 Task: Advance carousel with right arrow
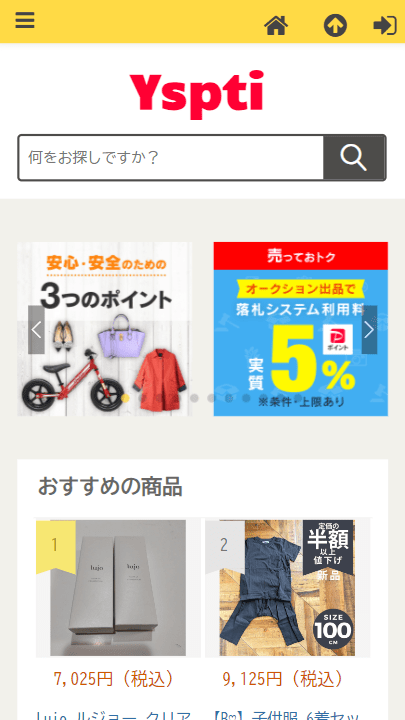[369, 330]
